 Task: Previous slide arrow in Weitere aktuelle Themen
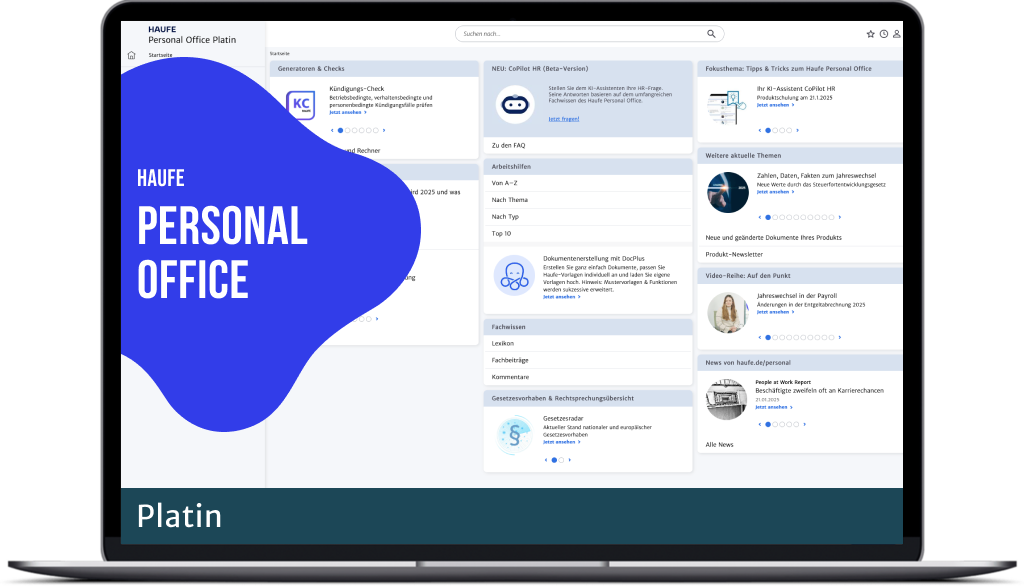[760, 218]
